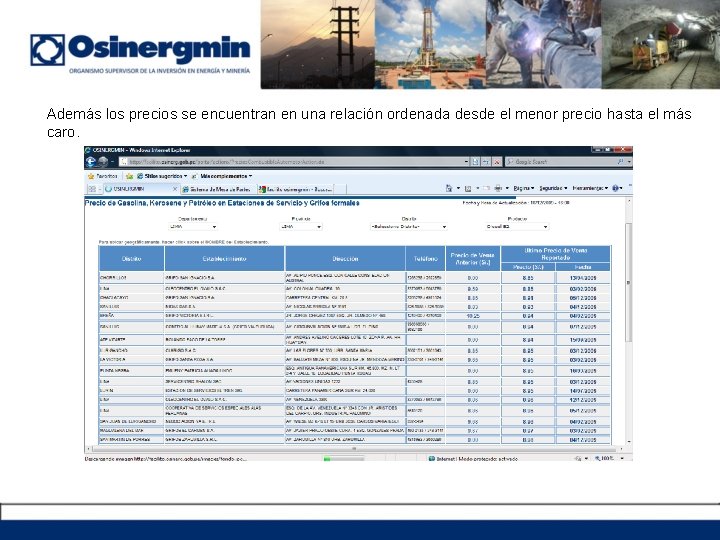Open the Seguridad menu
720x540 pixels.
[x=553, y=188]
